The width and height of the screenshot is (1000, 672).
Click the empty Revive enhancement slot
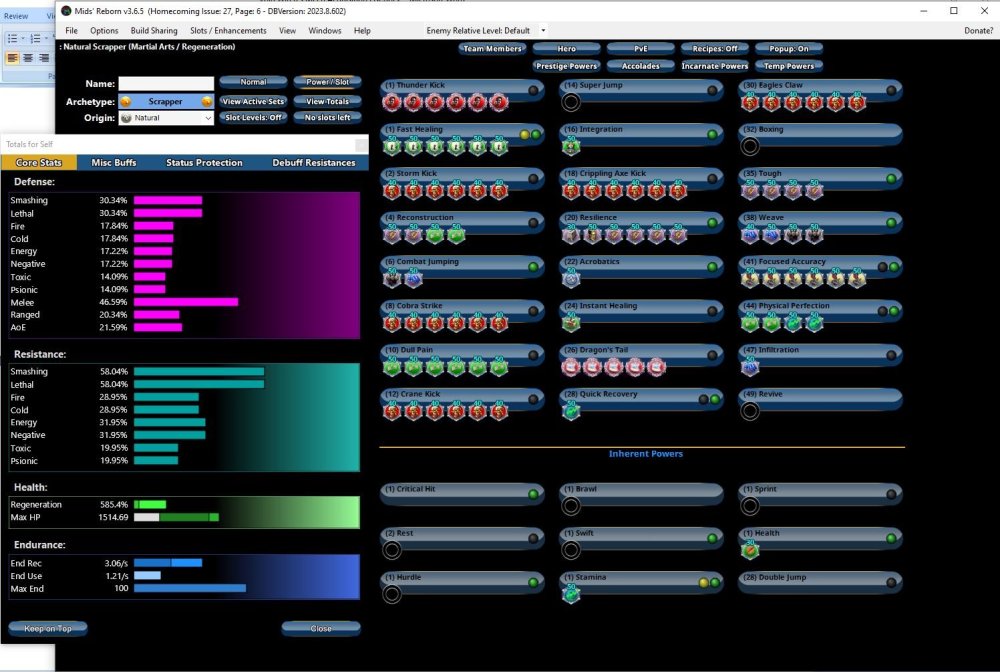[750, 411]
